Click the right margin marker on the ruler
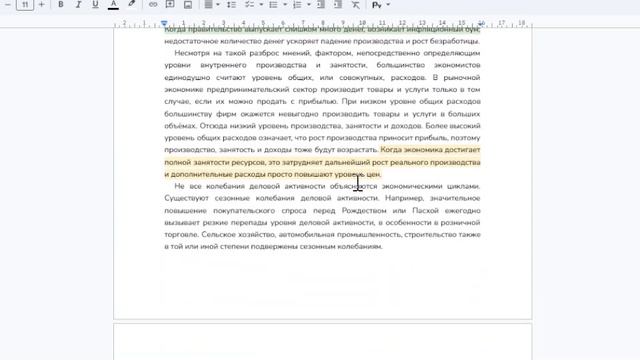This screenshot has height=360, width=640. pos(481,23)
